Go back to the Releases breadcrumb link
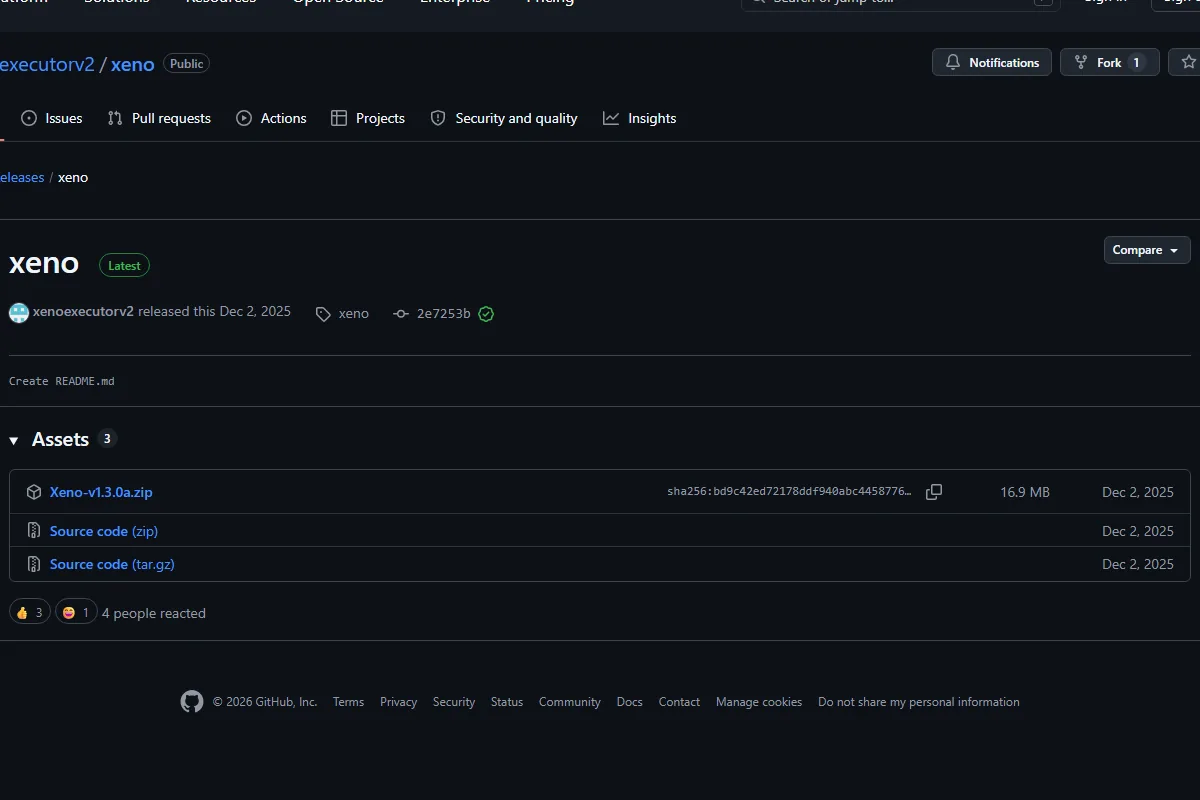Image resolution: width=1200 pixels, height=800 pixels. (22, 177)
